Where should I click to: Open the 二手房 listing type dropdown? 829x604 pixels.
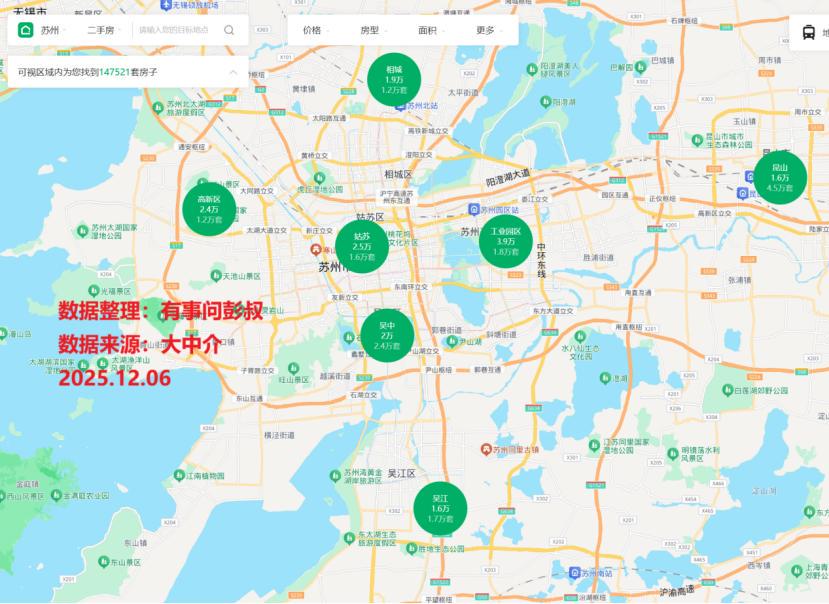[104, 30]
